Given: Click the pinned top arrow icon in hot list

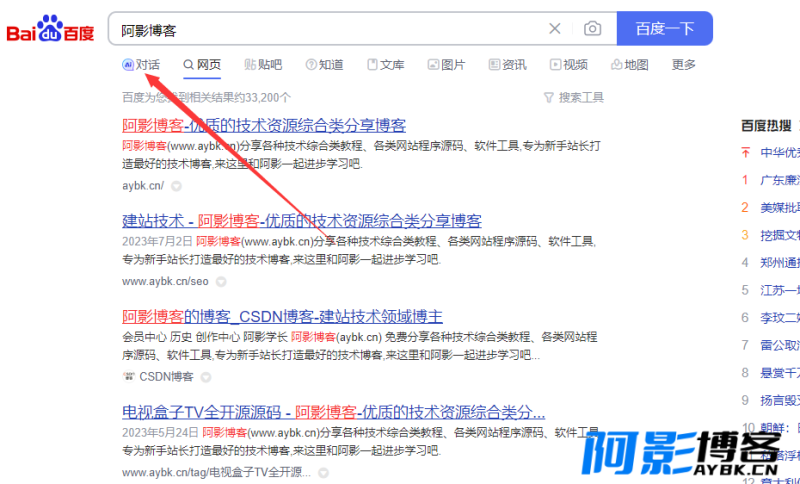Looking at the screenshot, I should 745,152.
